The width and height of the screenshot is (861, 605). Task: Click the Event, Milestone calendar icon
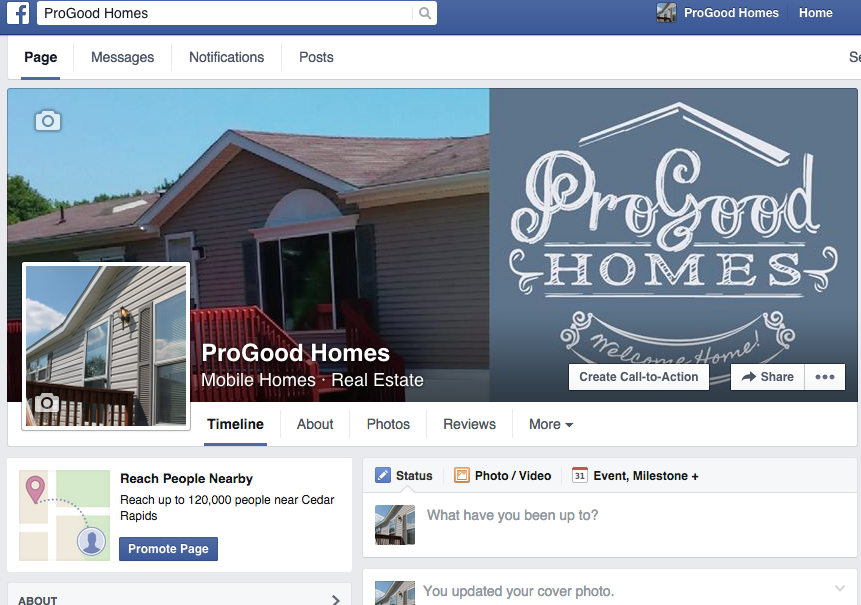coord(579,475)
